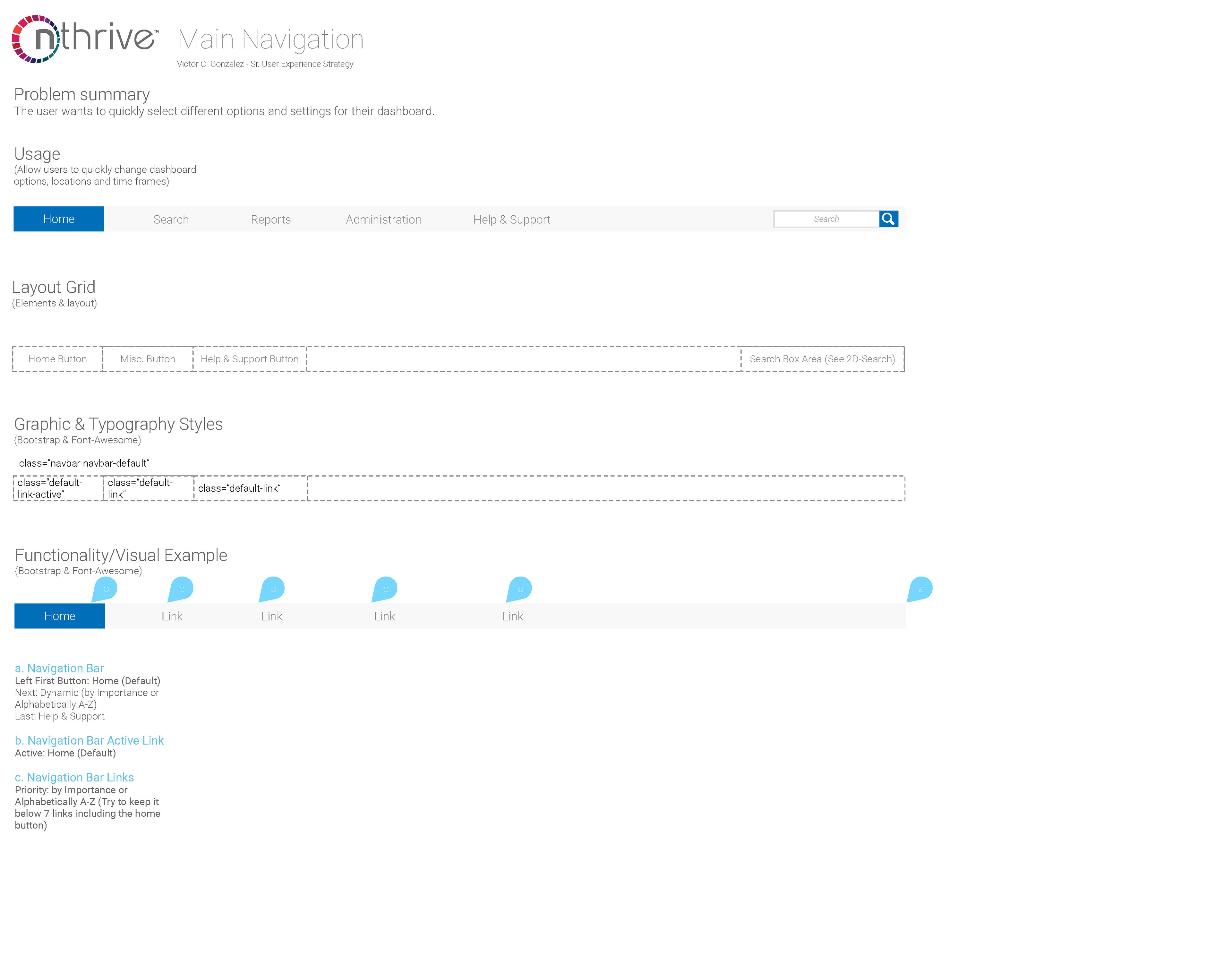
Task: Click the first blue c marker
Action: (x=181, y=589)
